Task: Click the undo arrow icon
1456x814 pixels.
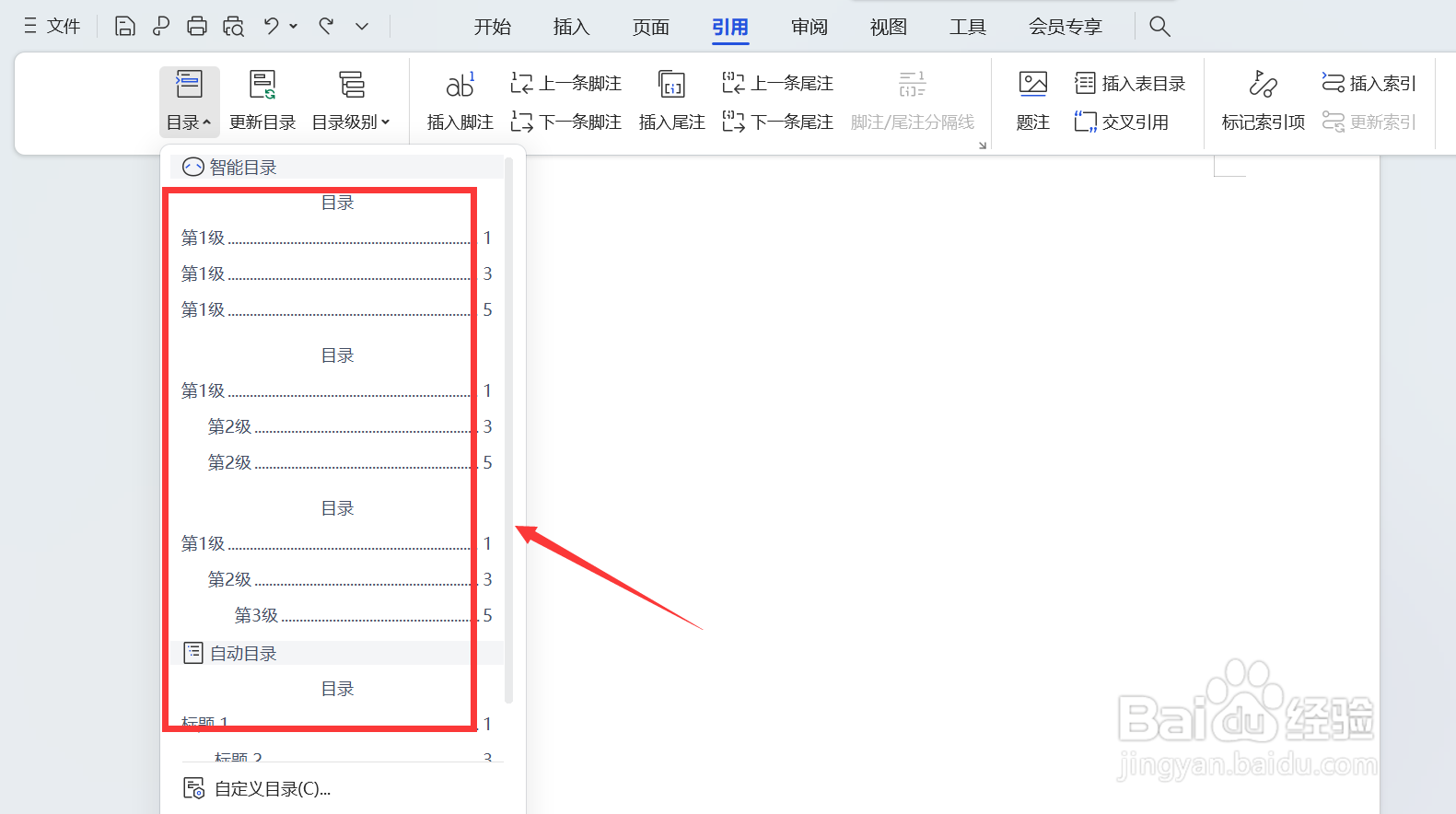Action: coord(271,26)
